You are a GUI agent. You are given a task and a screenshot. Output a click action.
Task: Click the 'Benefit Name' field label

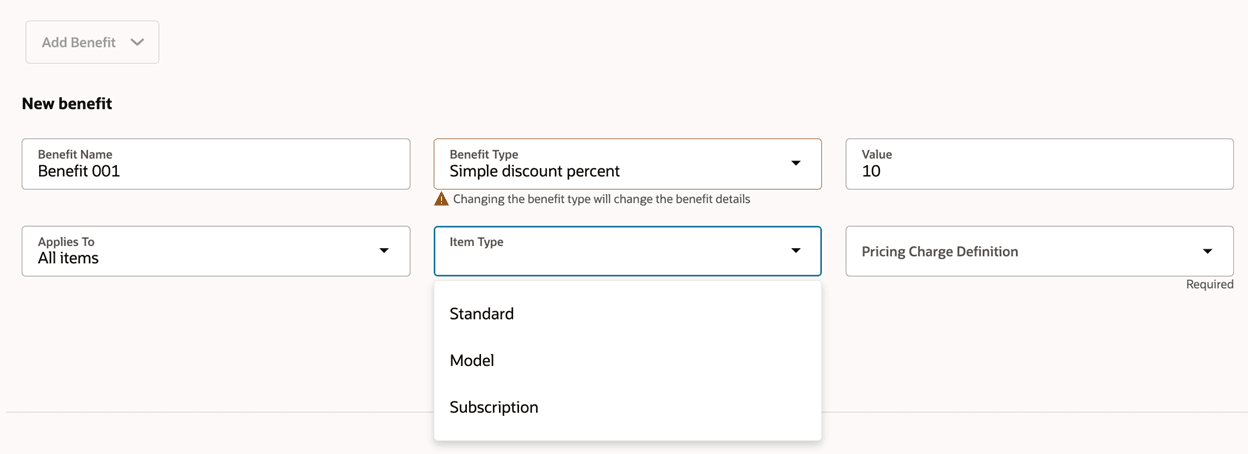[x=75, y=154]
